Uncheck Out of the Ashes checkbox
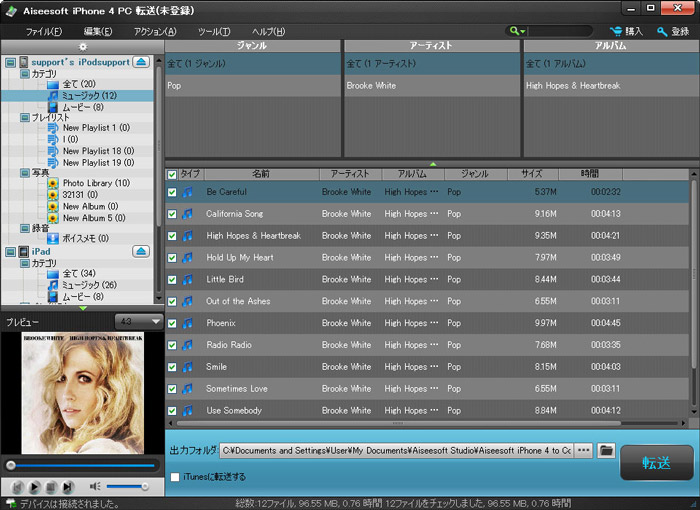This screenshot has height=510, width=700. tap(172, 301)
